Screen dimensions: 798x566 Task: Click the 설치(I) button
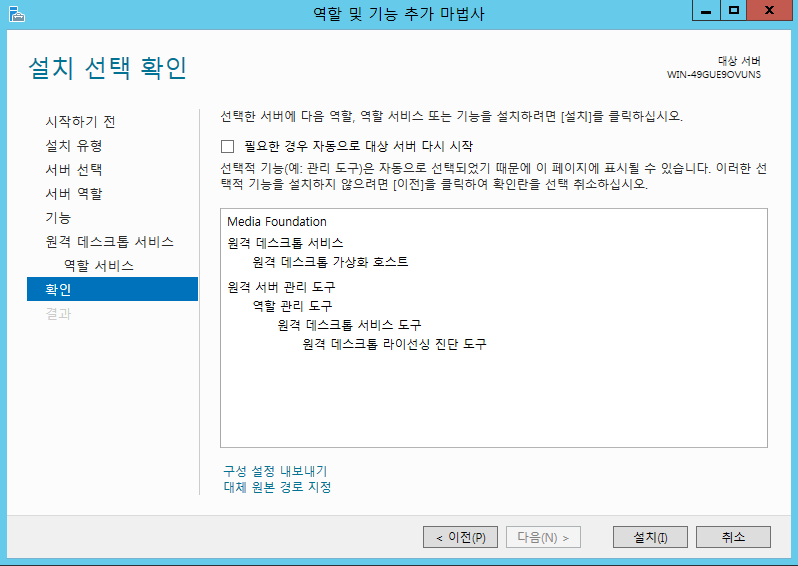pos(650,537)
